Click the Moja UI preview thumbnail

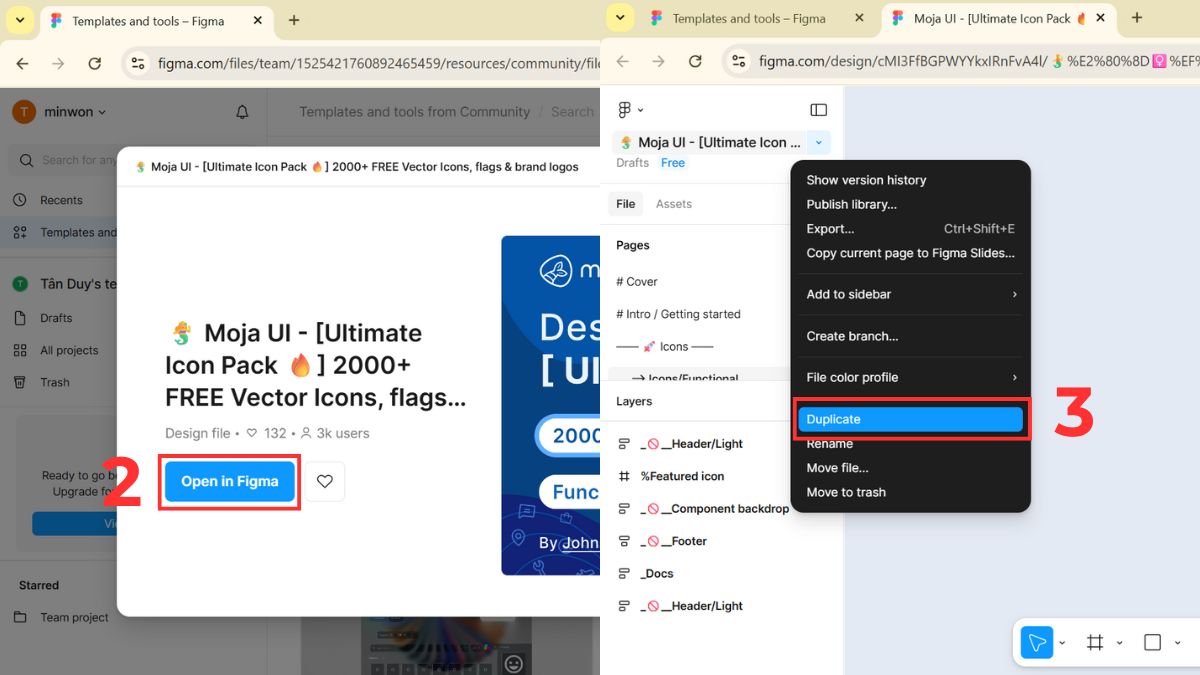click(551, 405)
